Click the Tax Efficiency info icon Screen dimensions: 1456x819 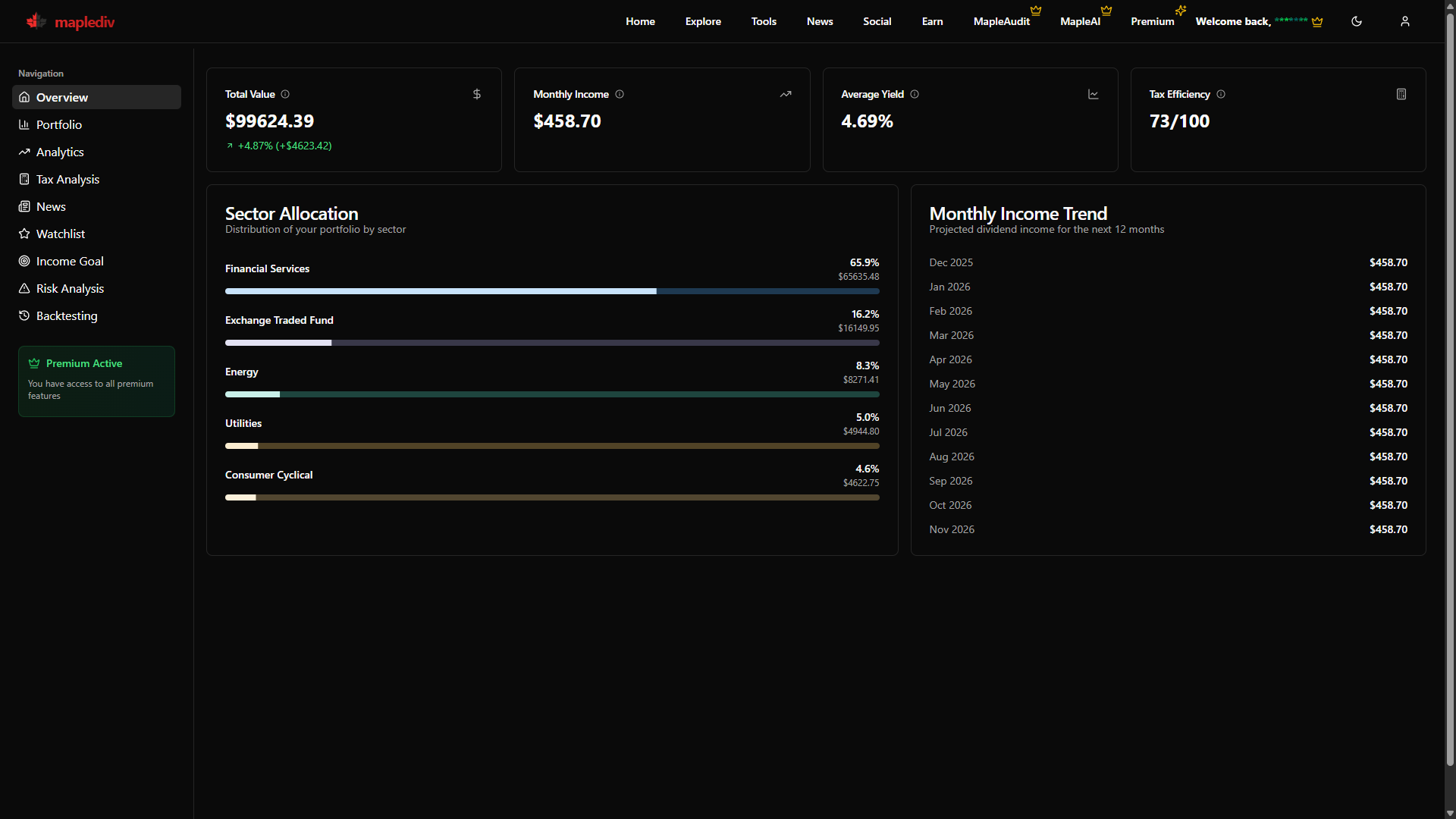pos(1221,94)
